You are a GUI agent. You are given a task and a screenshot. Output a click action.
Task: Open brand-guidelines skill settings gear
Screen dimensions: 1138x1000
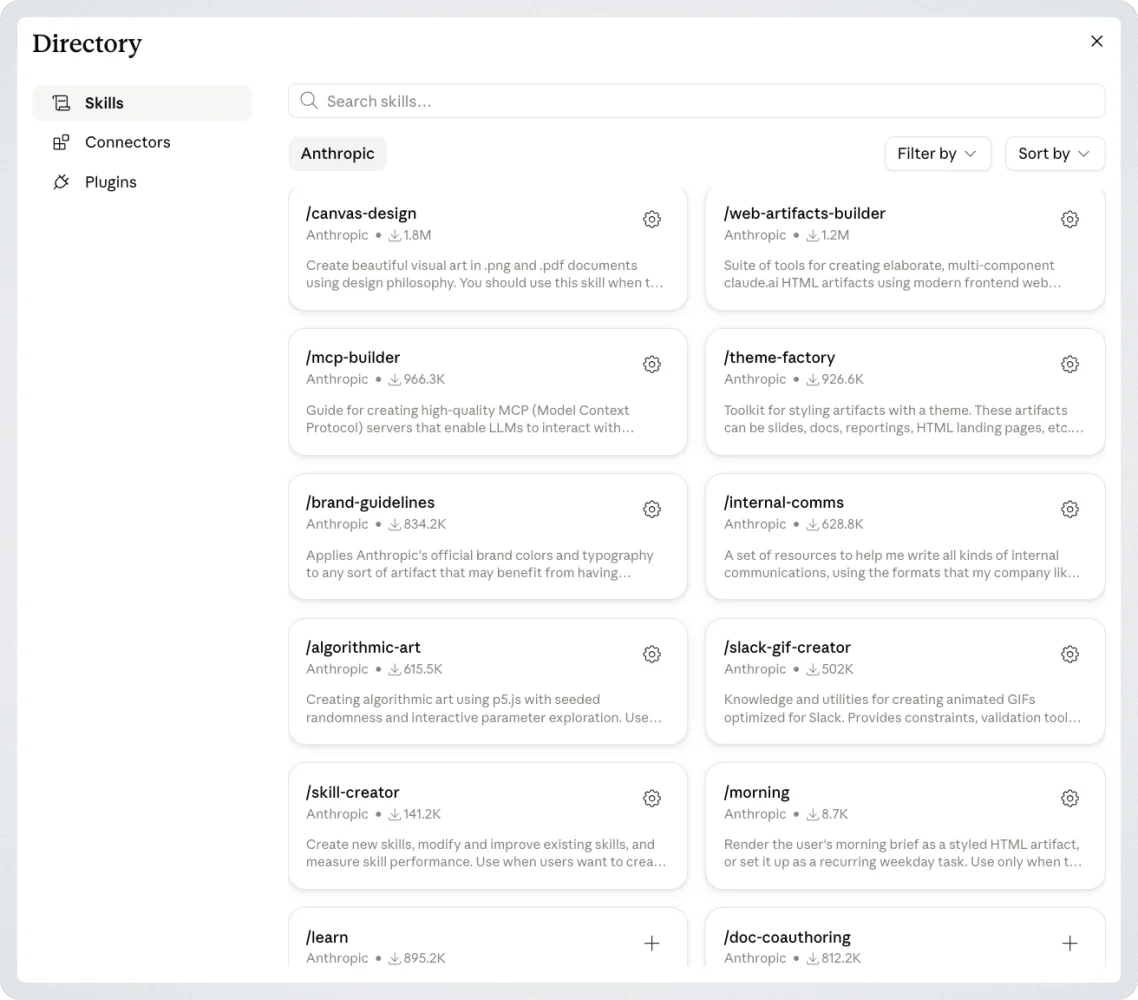(x=652, y=509)
